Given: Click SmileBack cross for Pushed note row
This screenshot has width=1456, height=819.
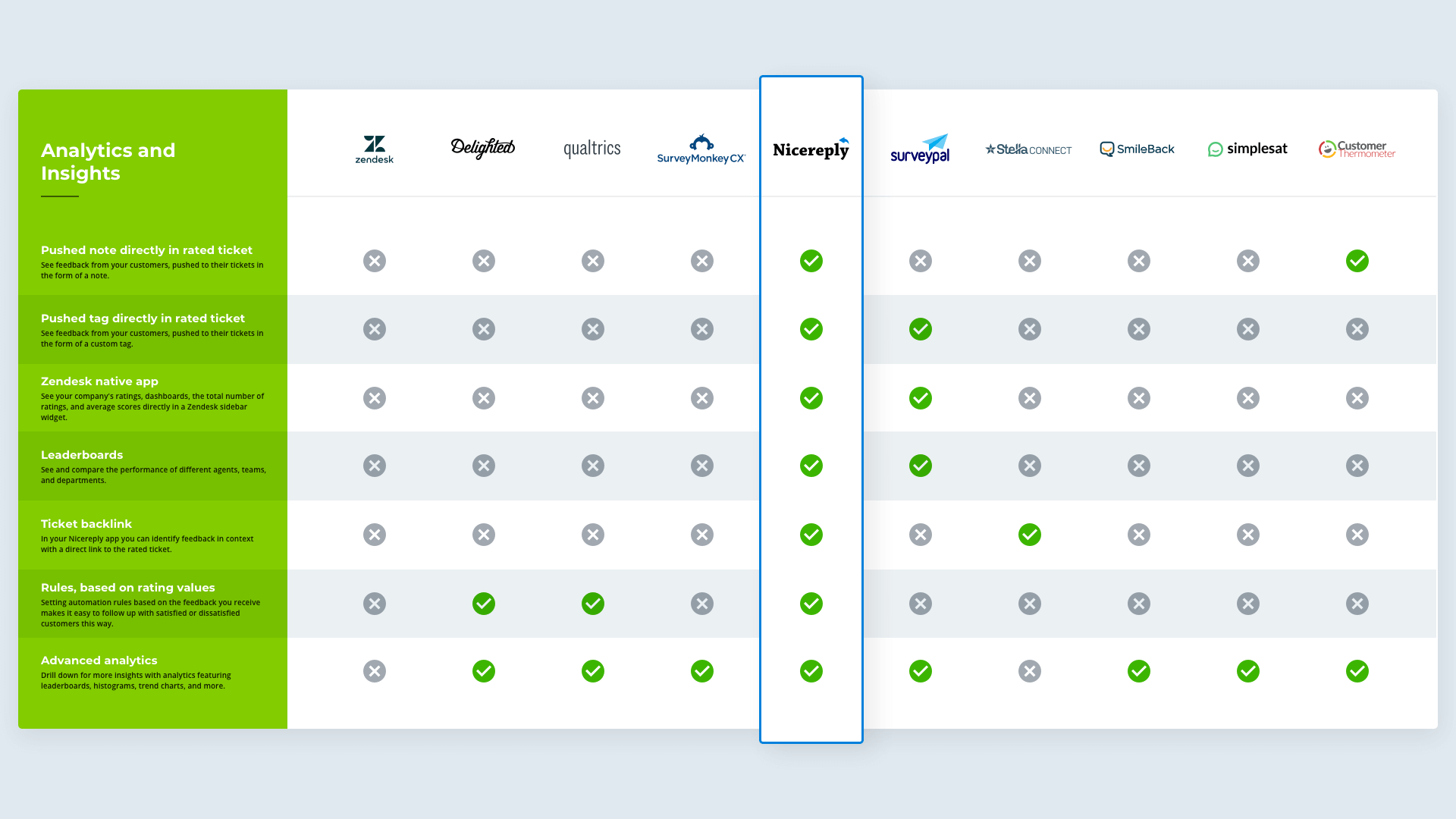Looking at the screenshot, I should 1139,261.
